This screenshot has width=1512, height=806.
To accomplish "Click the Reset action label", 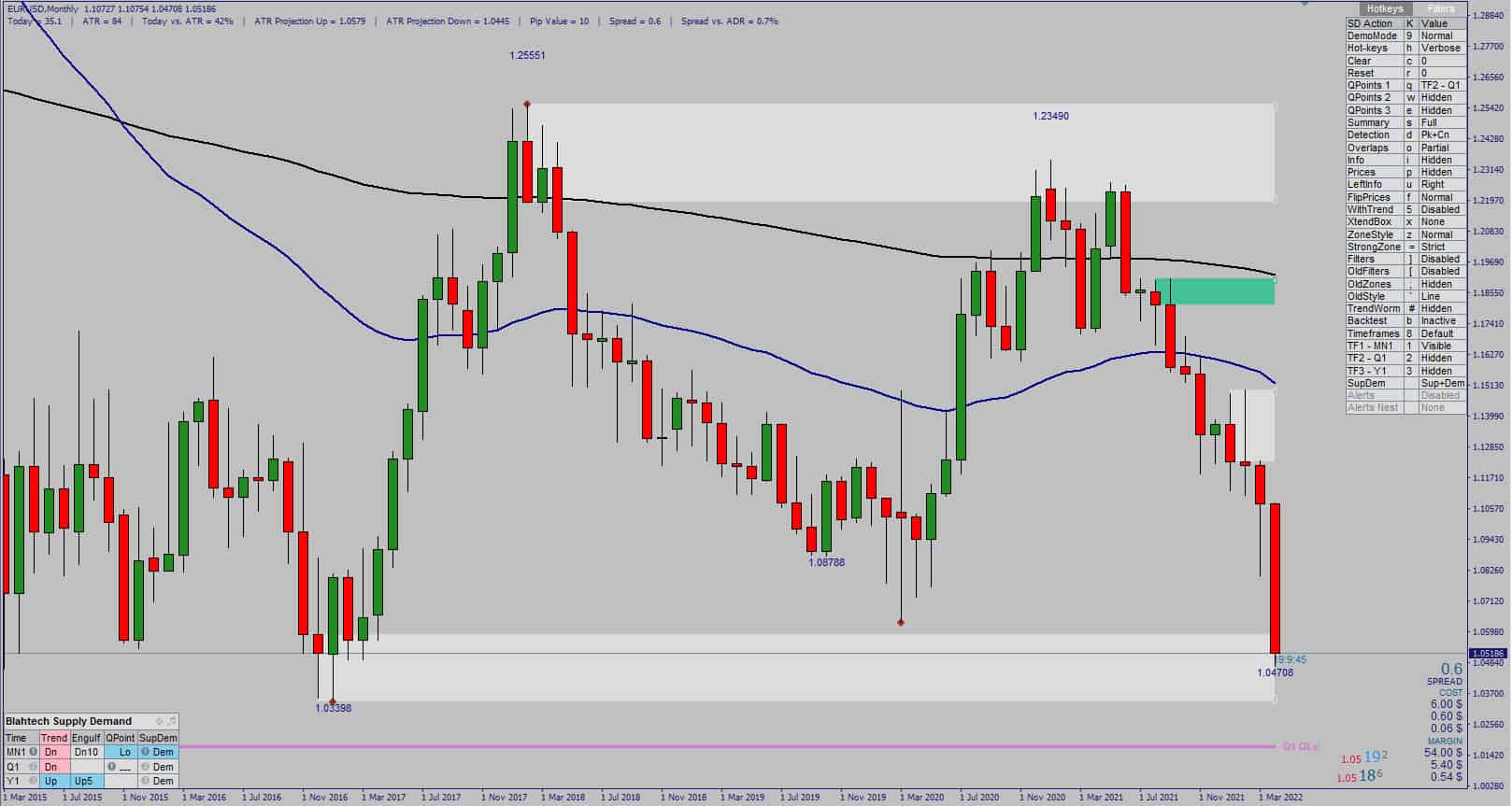I will point(1374,73).
